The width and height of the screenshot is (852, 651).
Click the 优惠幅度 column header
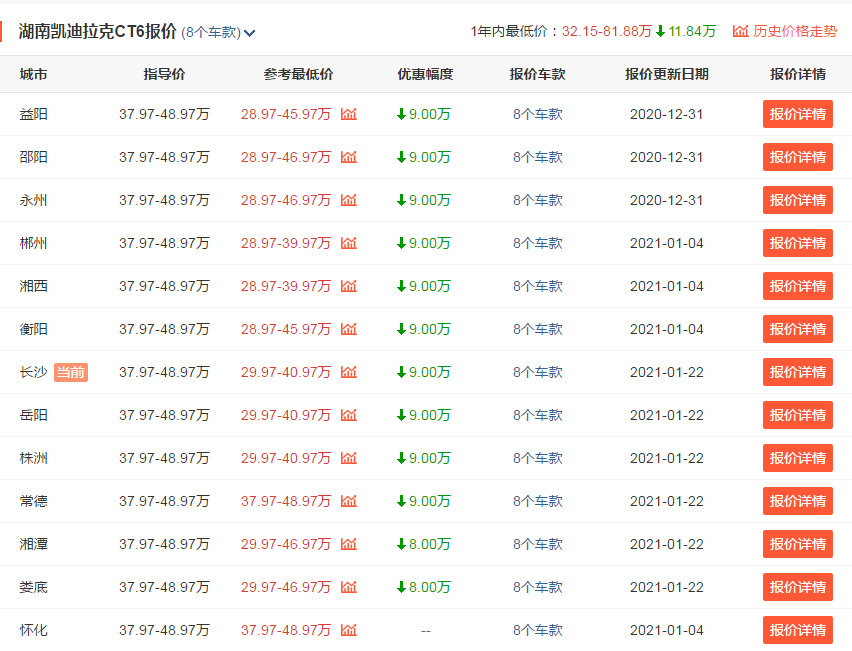[x=425, y=74]
